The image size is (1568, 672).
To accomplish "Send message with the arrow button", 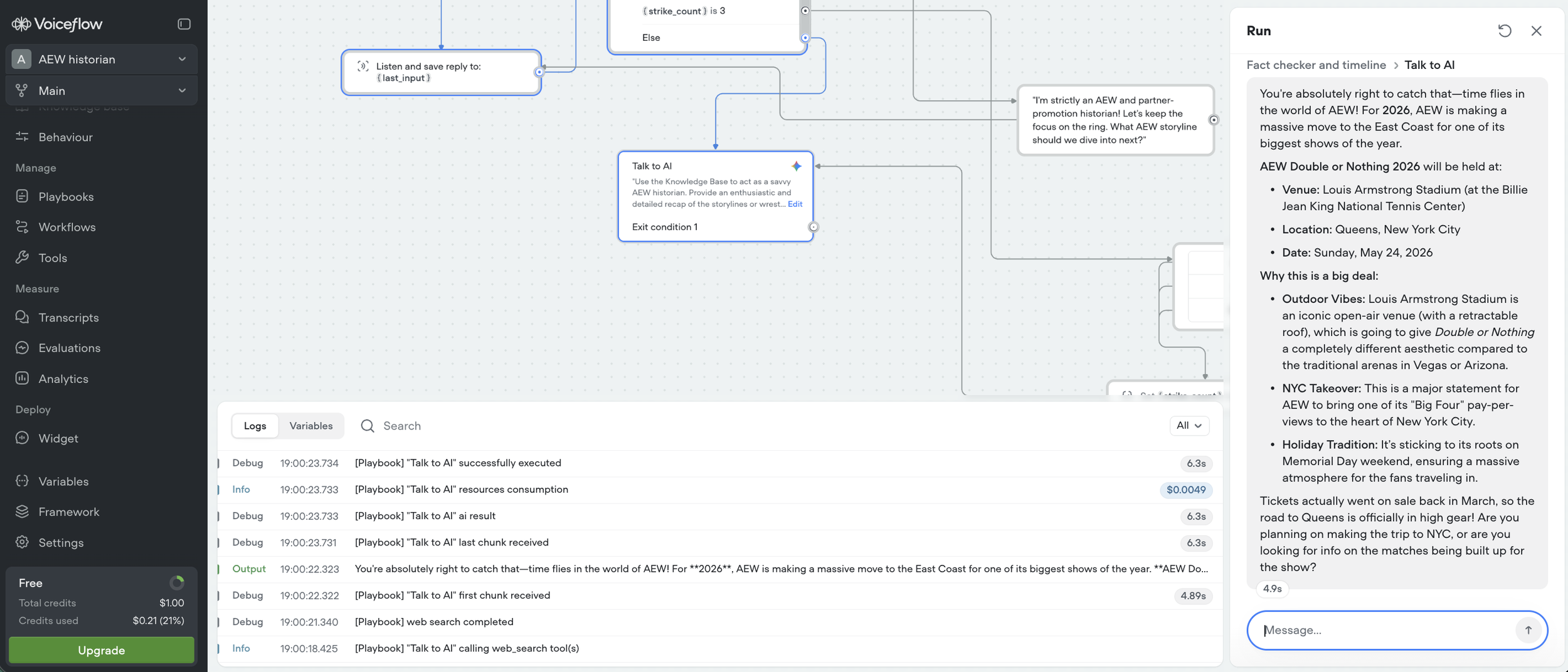I will 1528,630.
